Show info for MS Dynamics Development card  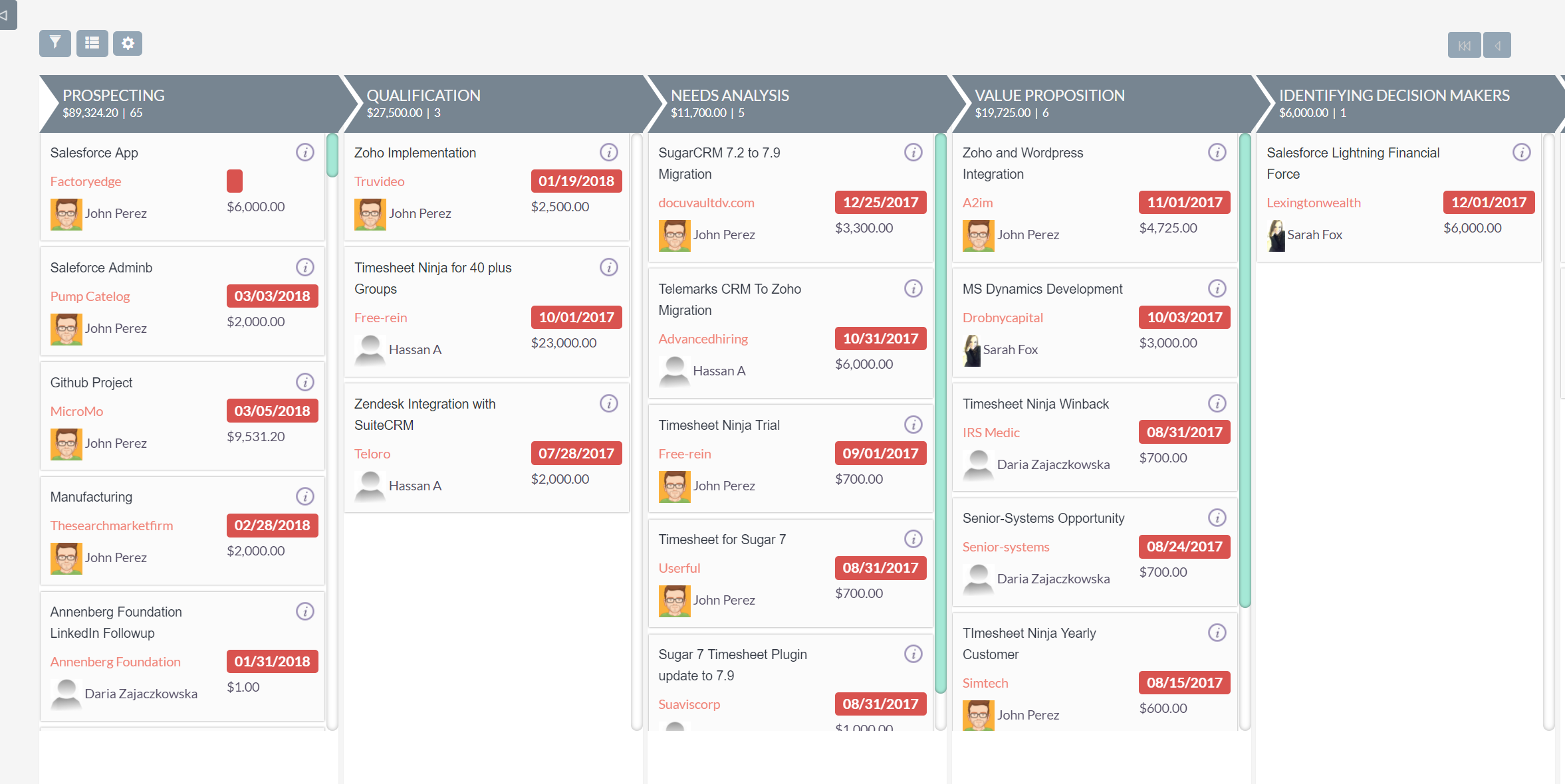click(1217, 288)
